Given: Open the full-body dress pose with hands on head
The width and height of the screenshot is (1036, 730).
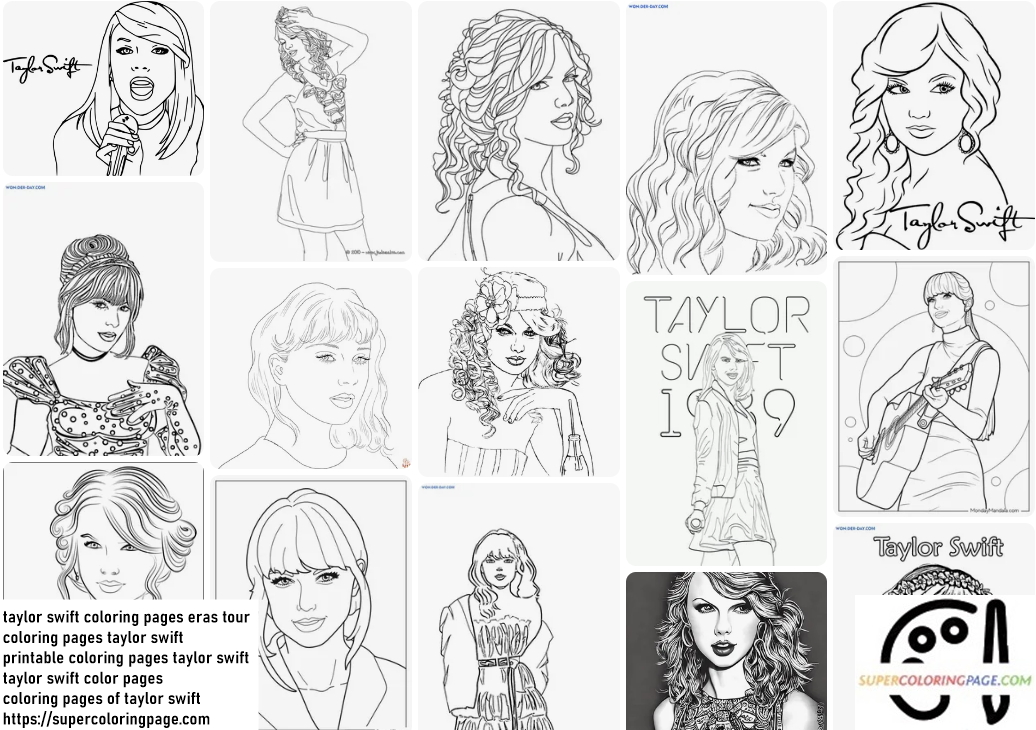Looking at the screenshot, I should click(x=311, y=131).
